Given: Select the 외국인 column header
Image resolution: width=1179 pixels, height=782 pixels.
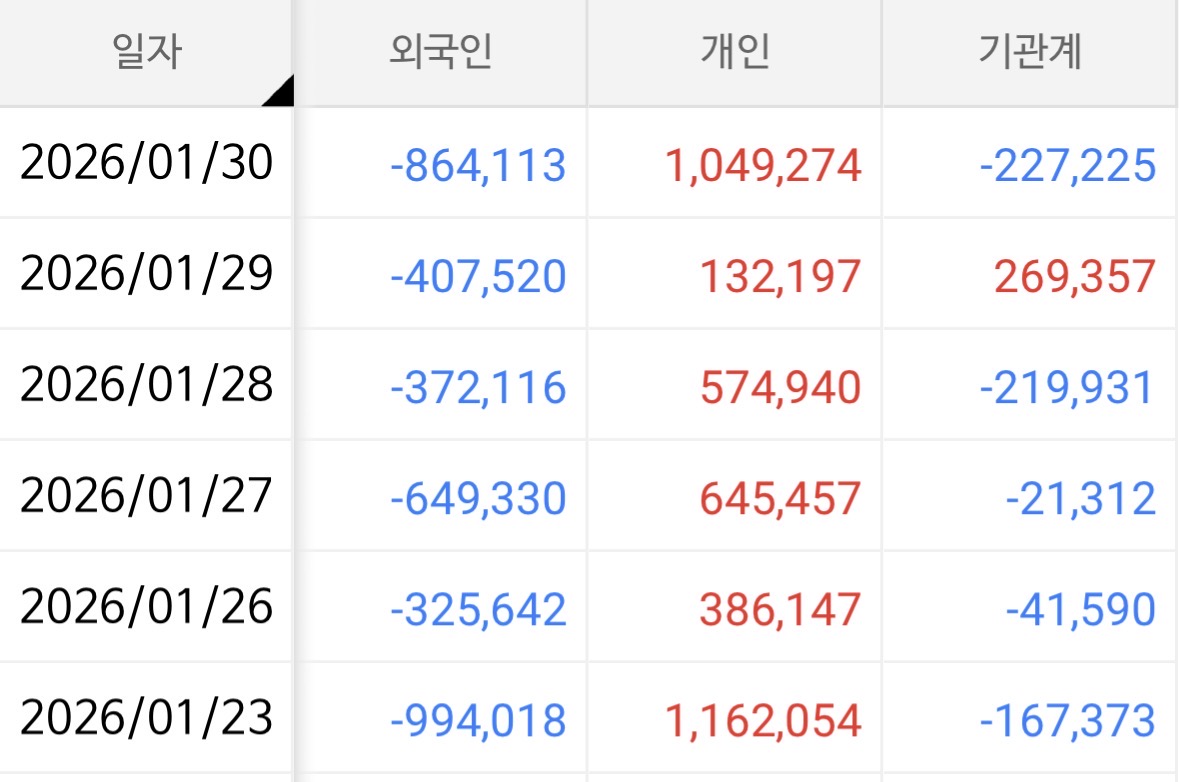Looking at the screenshot, I should point(440,52).
